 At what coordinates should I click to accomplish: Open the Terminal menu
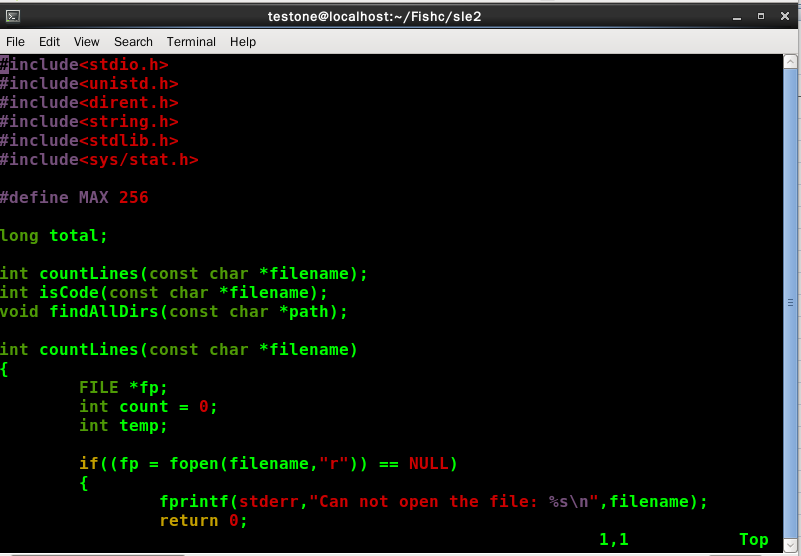(x=191, y=42)
